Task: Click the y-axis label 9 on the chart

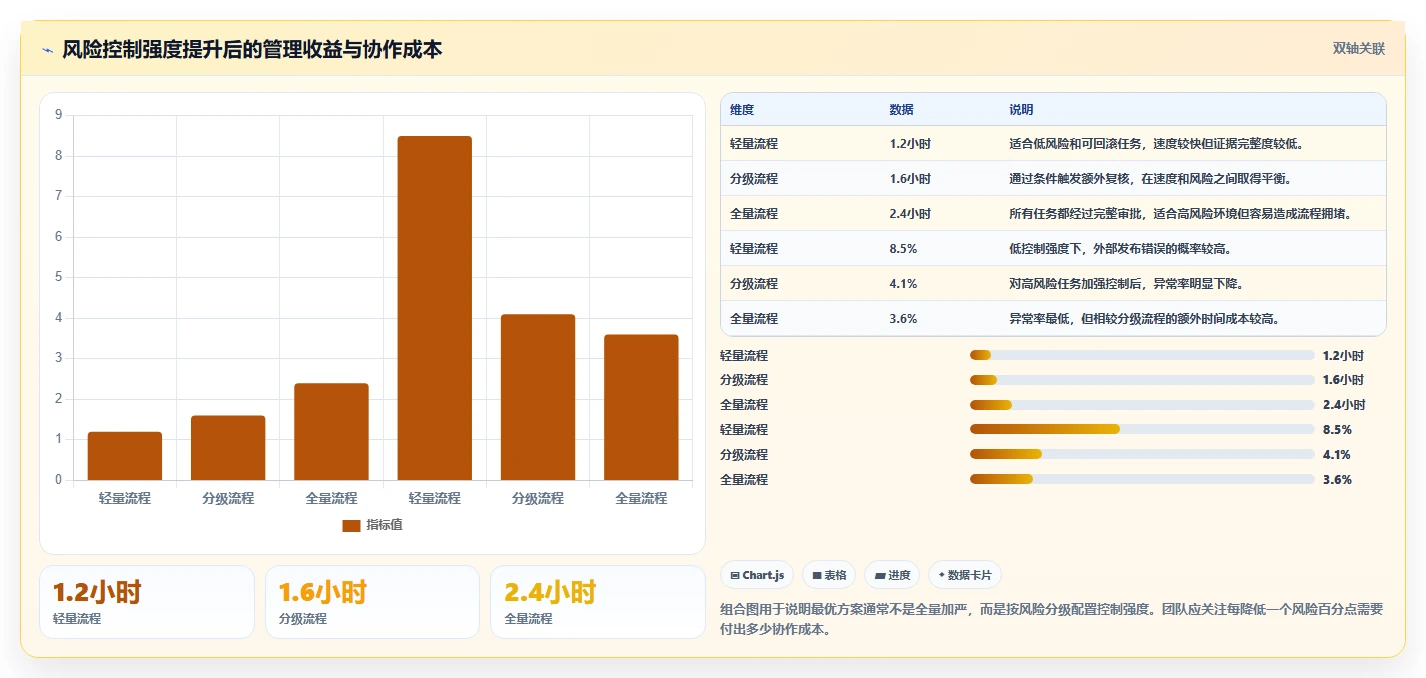Action: (x=58, y=115)
